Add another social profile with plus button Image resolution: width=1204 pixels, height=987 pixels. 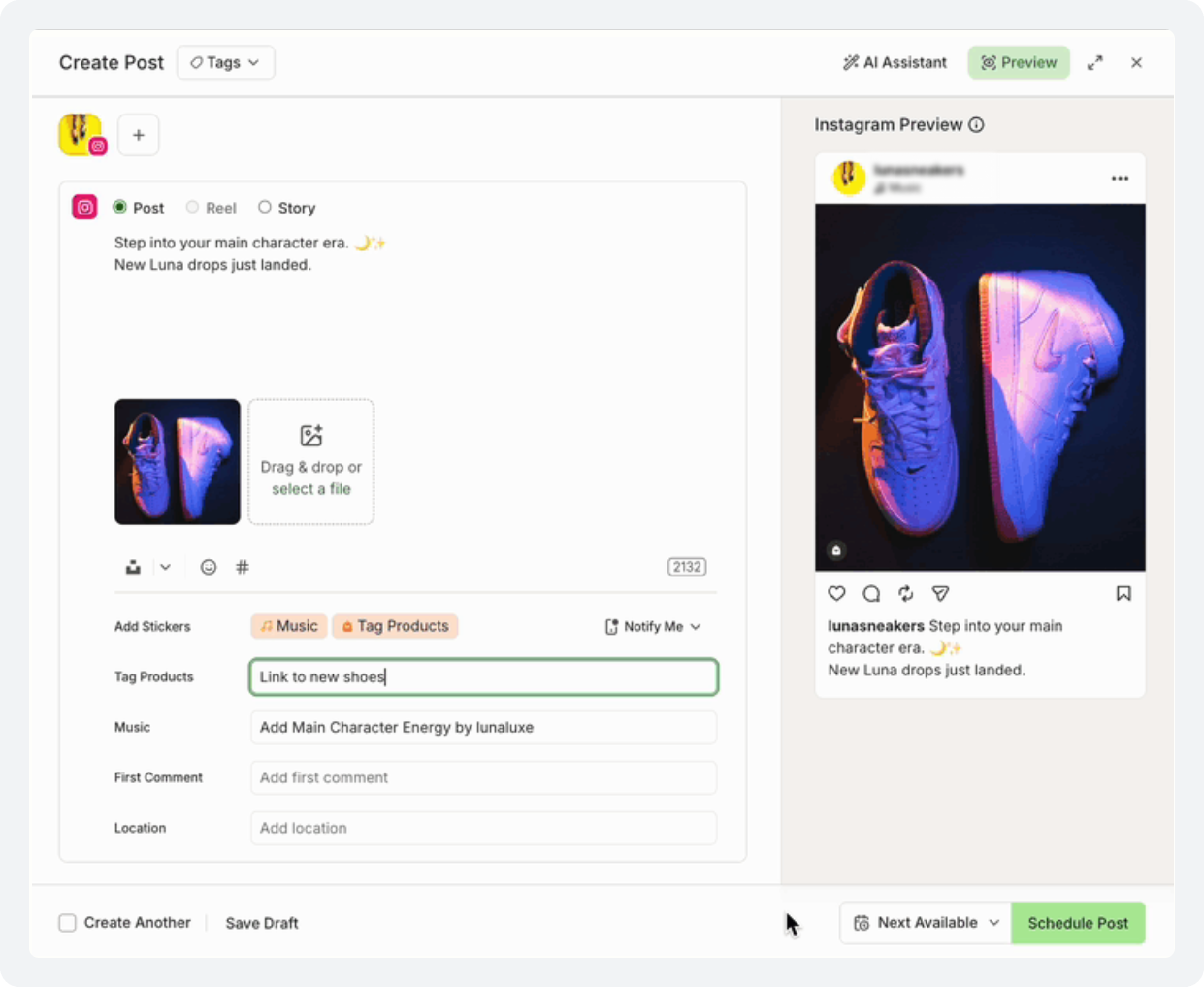point(139,135)
